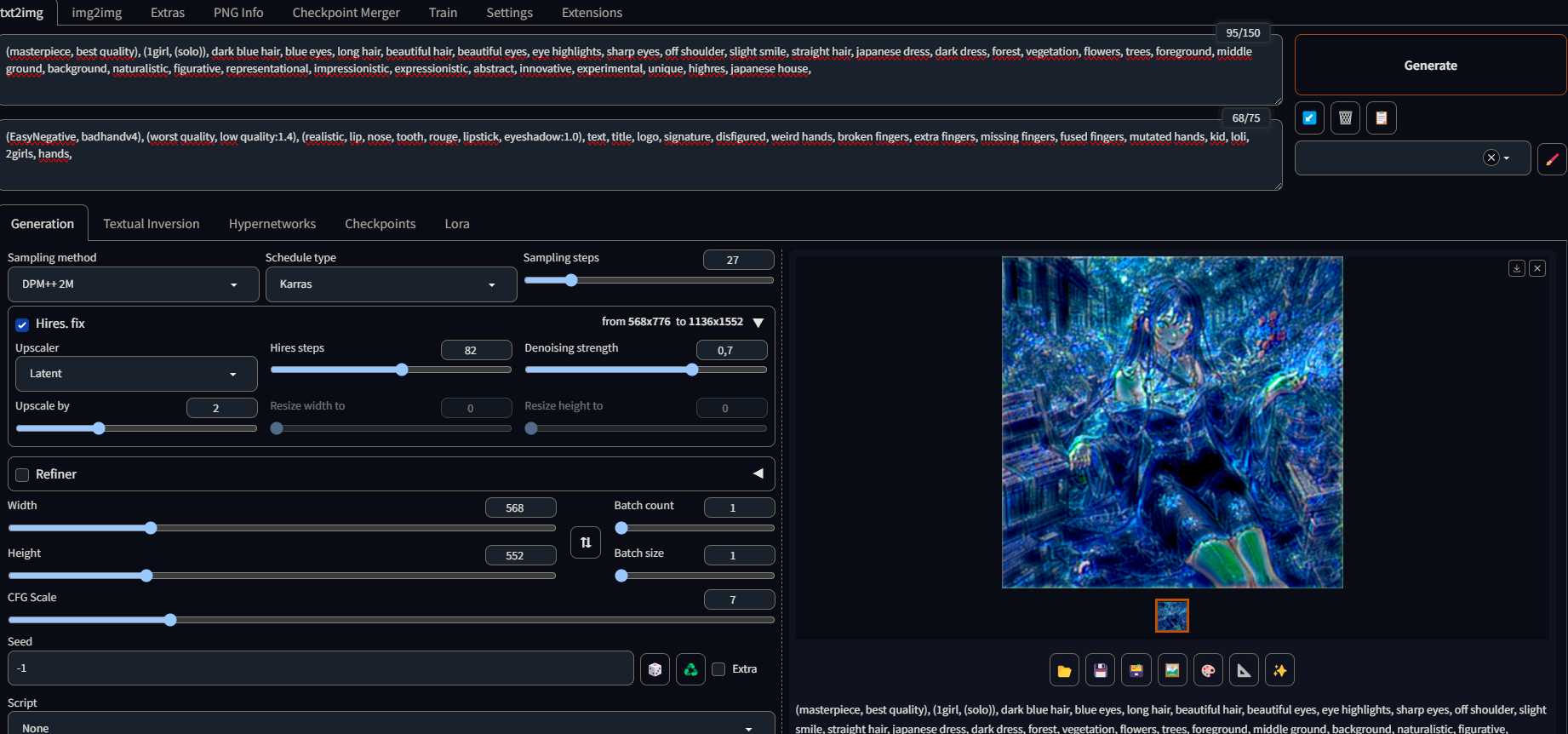Adjust the Batch size slider
This screenshot has height=734, width=1568.
click(x=695, y=576)
